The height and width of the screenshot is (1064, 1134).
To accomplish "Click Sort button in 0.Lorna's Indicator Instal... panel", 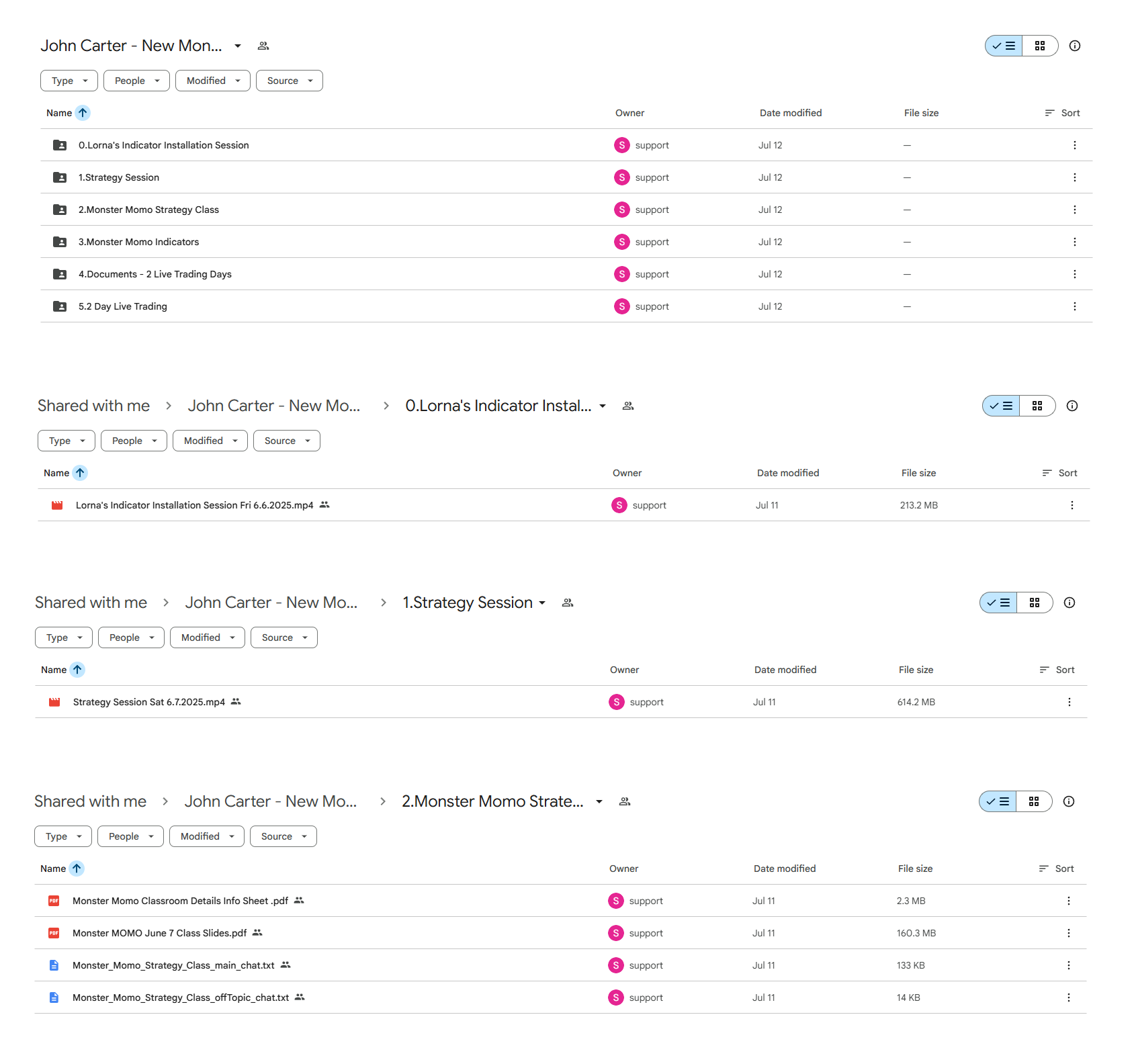I will click(1060, 473).
